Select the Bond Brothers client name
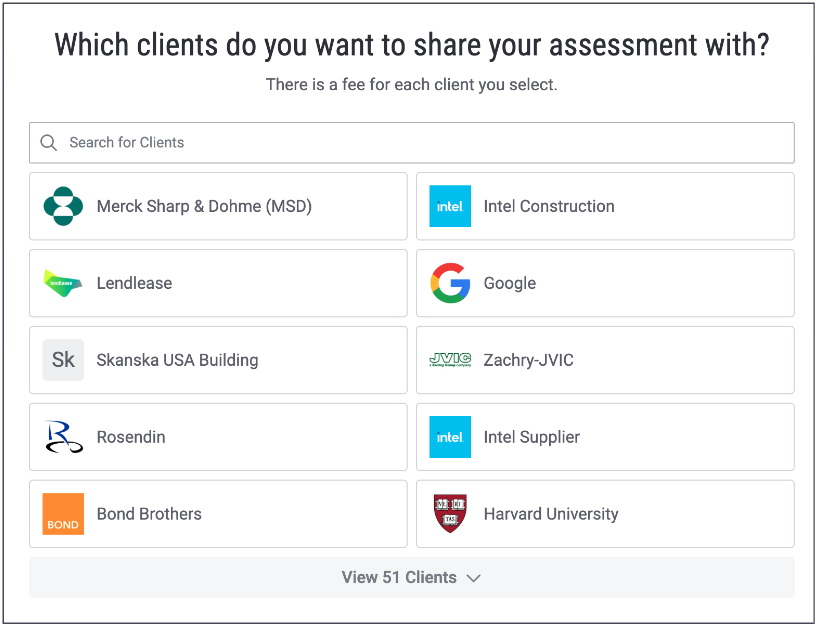Image resolution: width=818 pixels, height=627 pixels. click(x=149, y=514)
